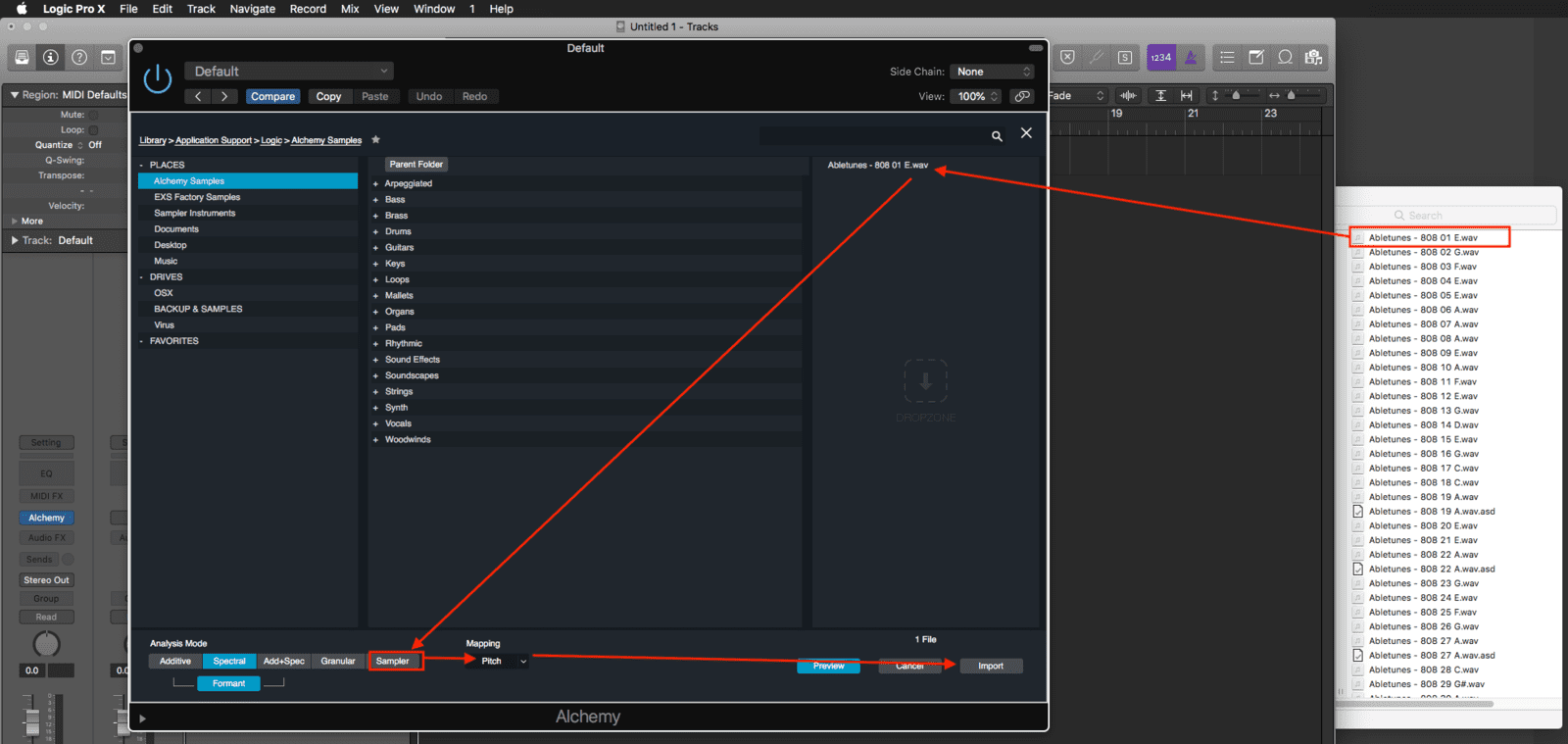Image resolution: width=1568 pixels, height=744 pixels.
Task: Toggle the Alchemy plugin power button
Action: click(157, 78)
